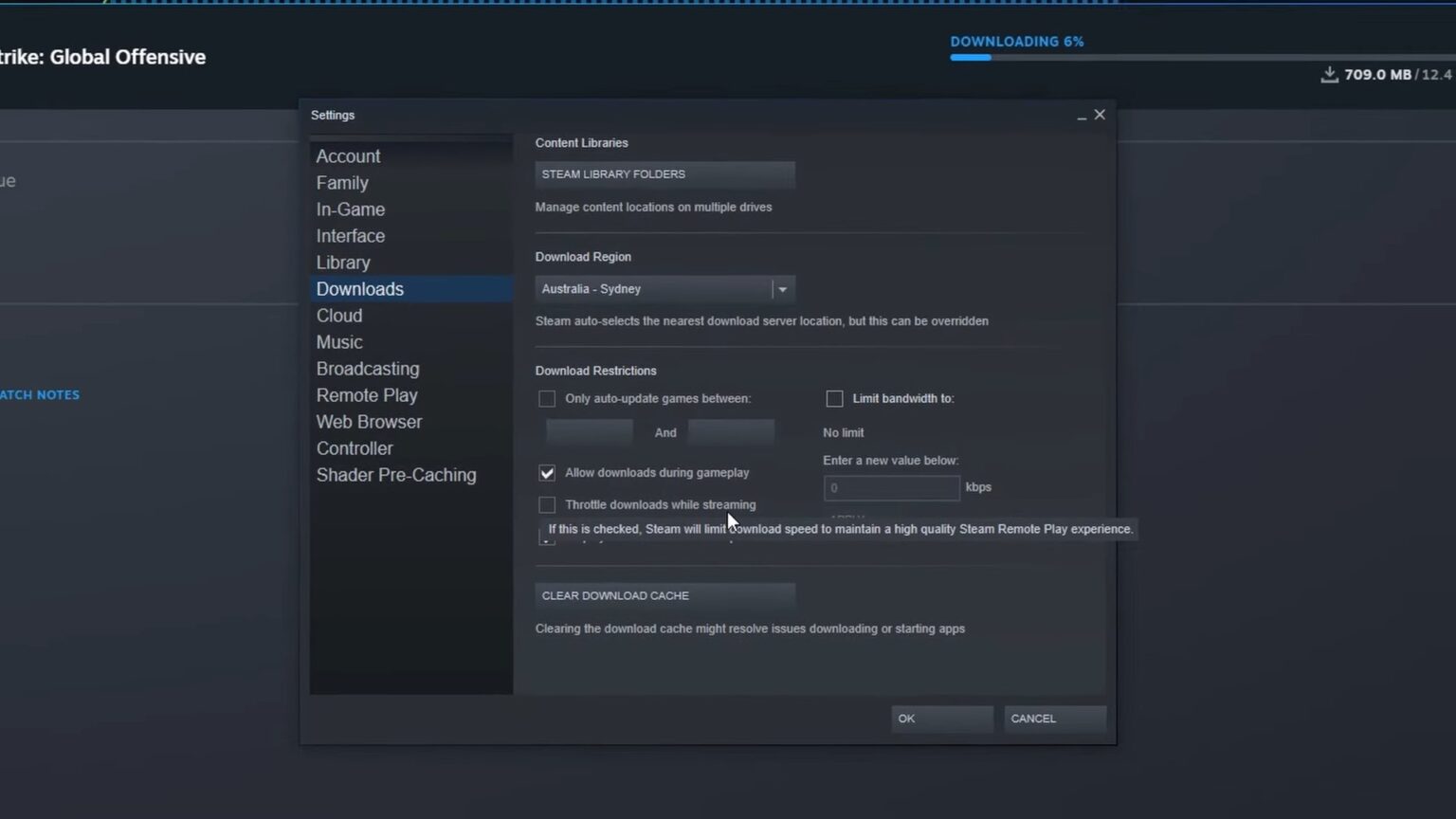
Task: Check Only auto-update games between
Action: pyautogui.click(x=547, y=398)
